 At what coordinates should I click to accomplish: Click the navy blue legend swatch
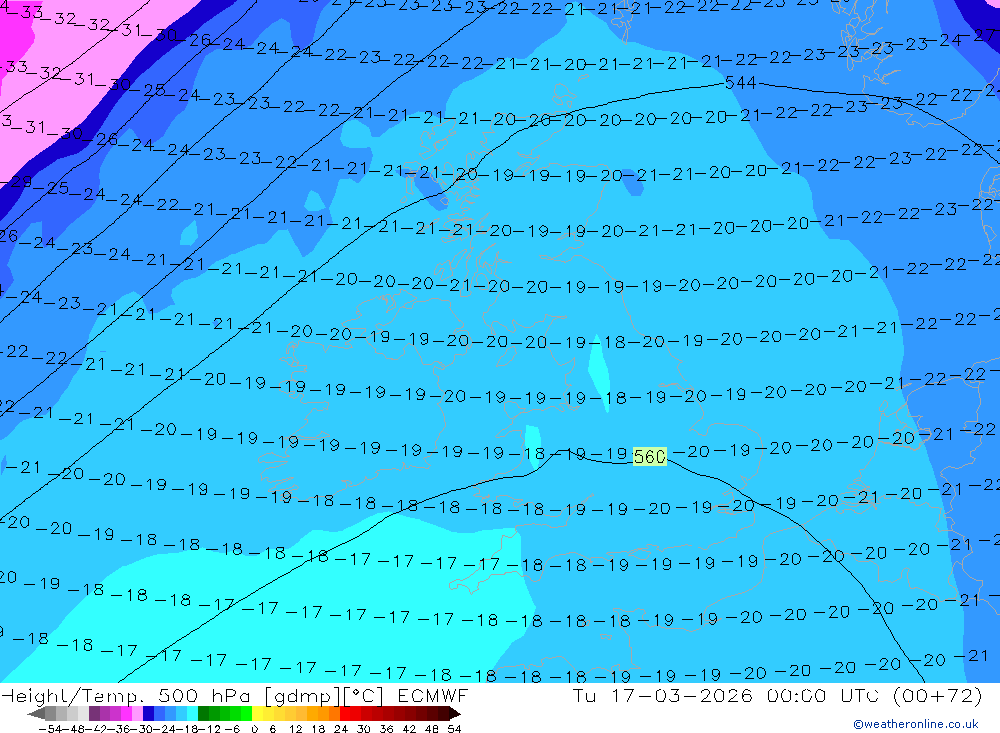(148, 714)
